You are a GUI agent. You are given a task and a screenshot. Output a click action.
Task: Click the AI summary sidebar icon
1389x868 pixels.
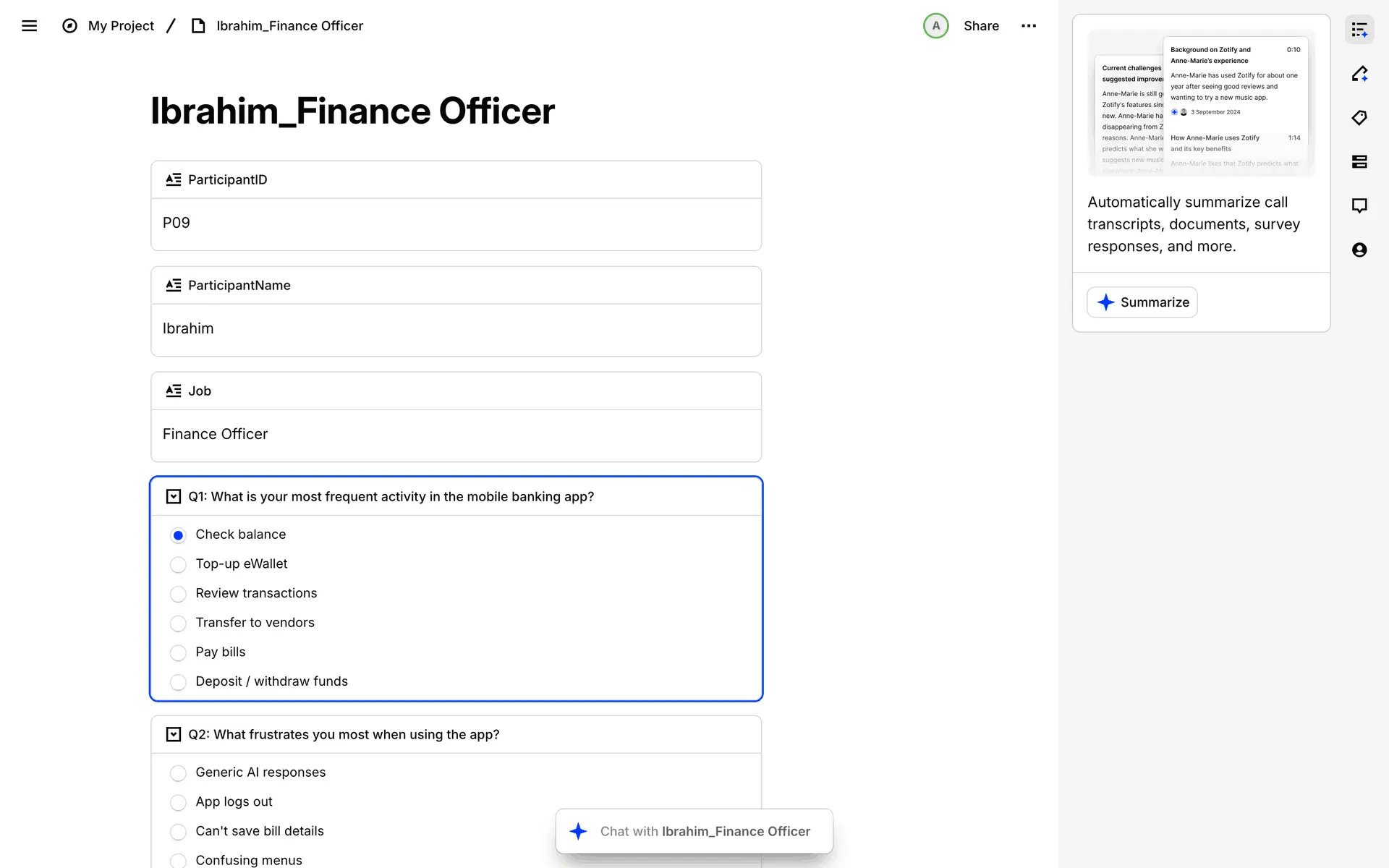click(x=1359, y=30)
